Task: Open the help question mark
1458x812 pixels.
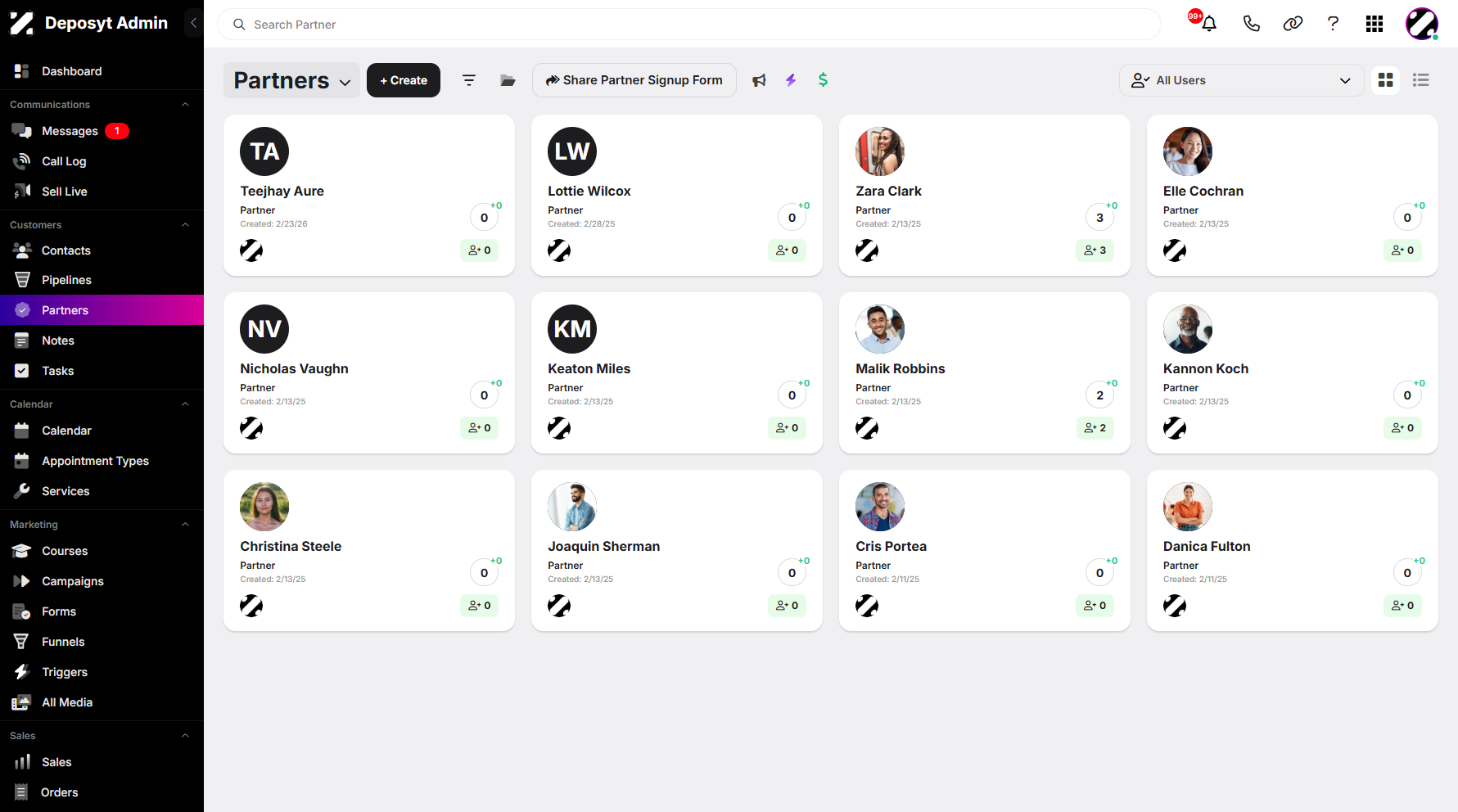Action: click(x=1334, y=24)
